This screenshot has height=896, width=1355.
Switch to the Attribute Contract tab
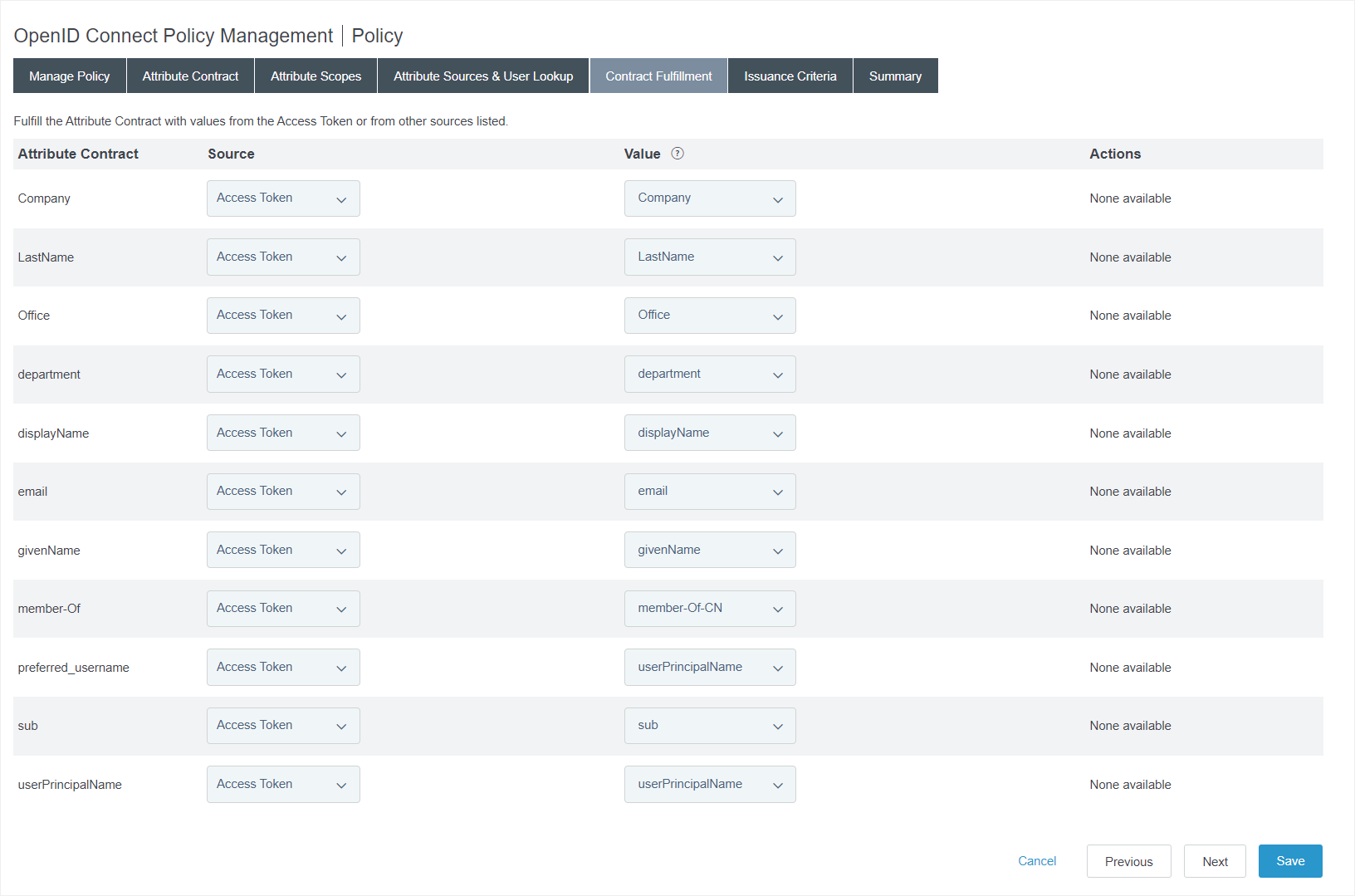click(x=190, y=76)
